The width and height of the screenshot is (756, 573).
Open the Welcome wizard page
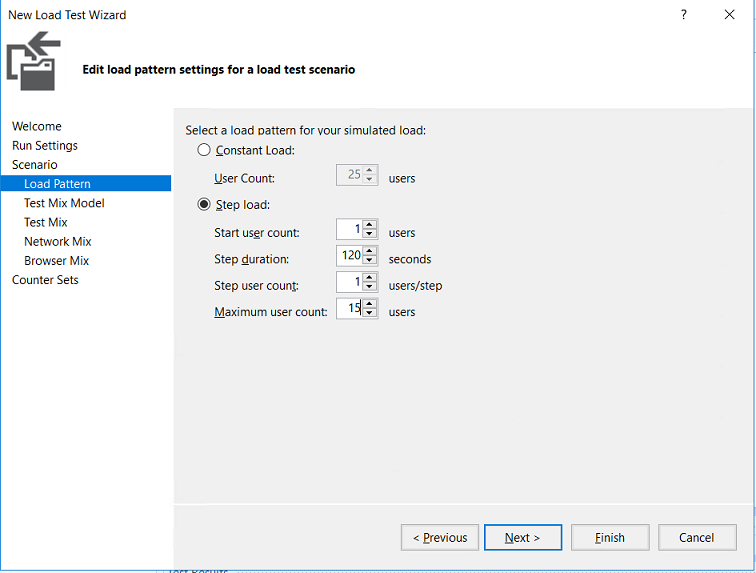click(37, 126)
